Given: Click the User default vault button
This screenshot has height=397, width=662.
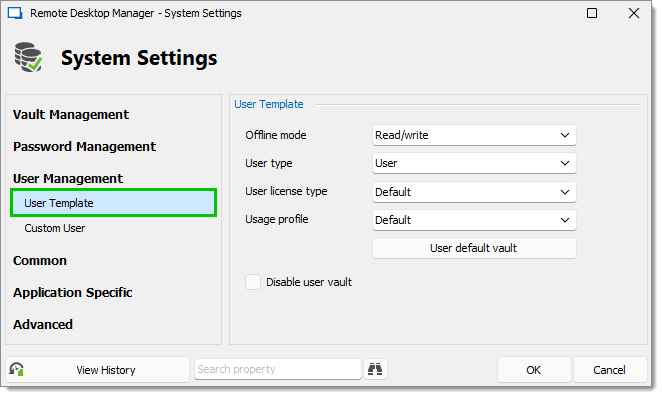Looking at the screenshot, I should tap(474, 248).
